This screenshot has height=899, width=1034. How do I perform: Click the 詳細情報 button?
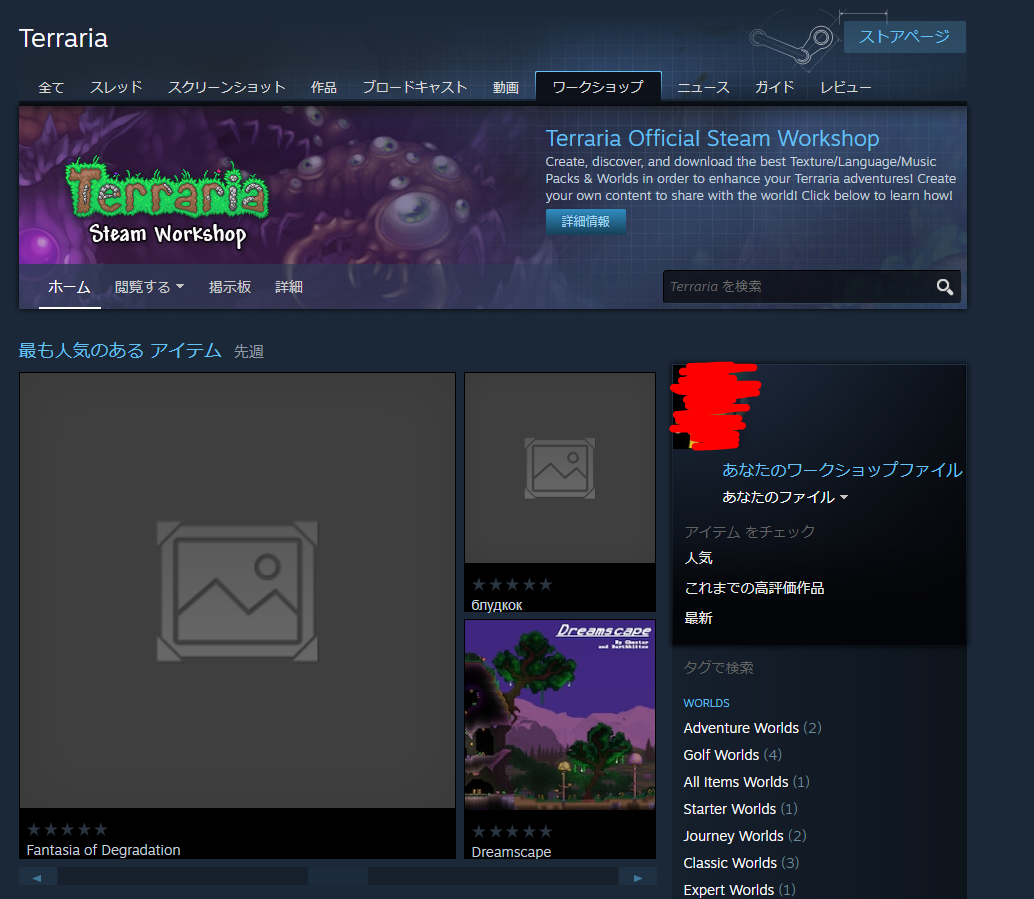click(x=586, y=222)
